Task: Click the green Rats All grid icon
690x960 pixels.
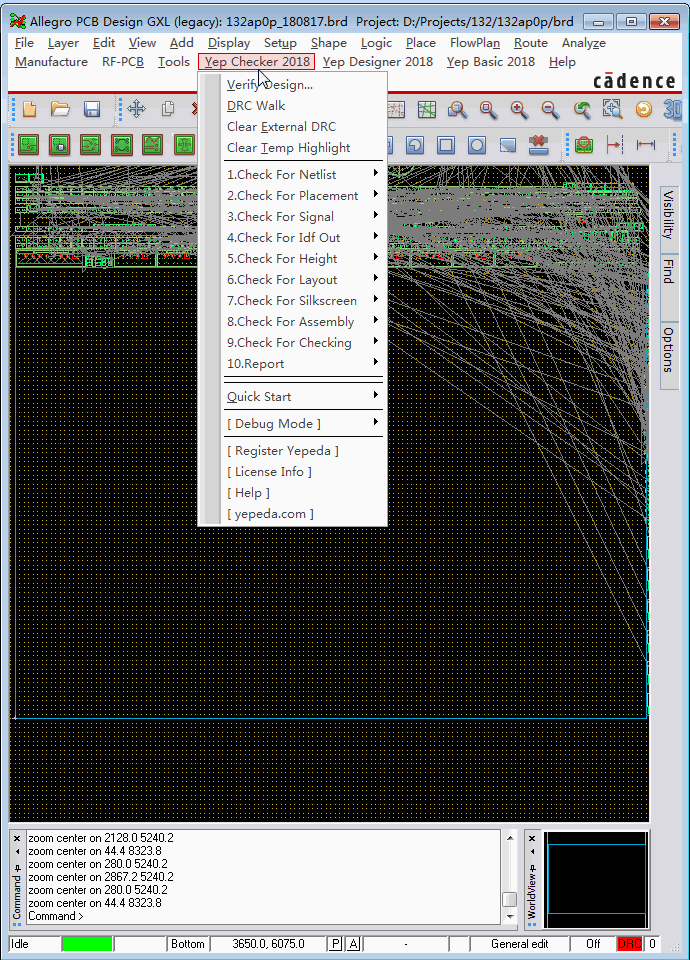Action: (427, 110)
